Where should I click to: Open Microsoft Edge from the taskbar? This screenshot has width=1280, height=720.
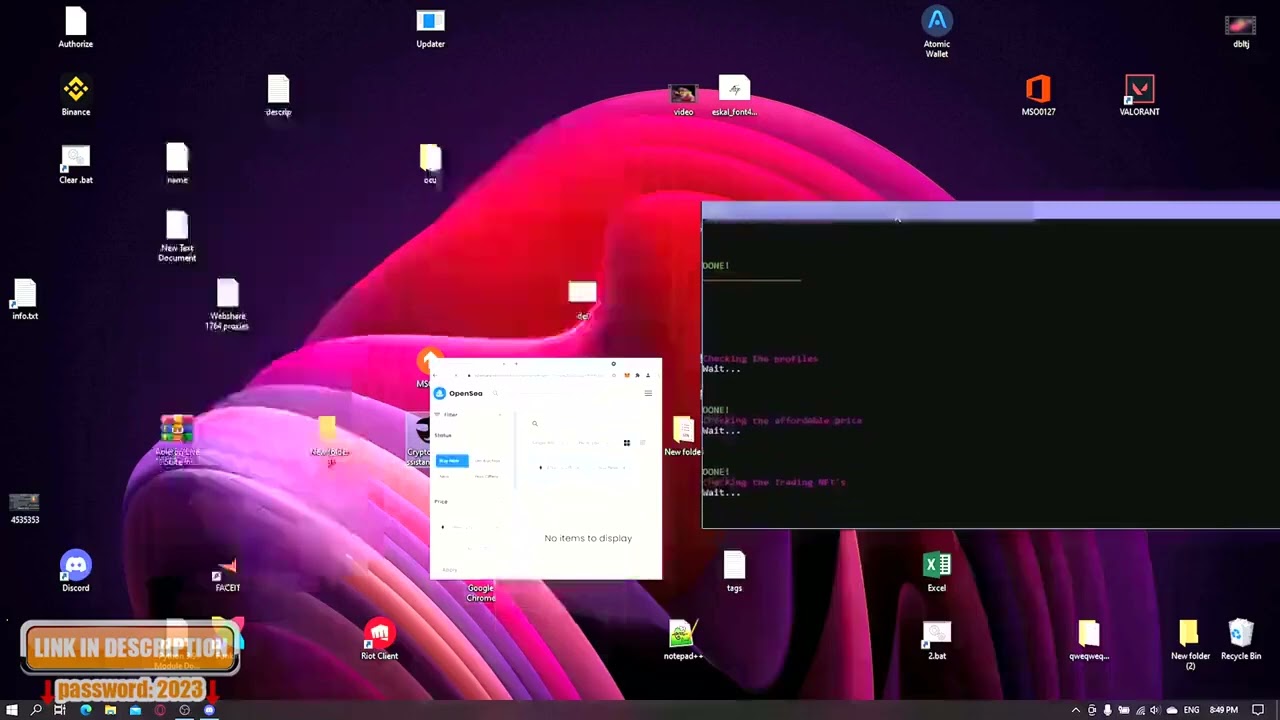[x=85, y=710]
